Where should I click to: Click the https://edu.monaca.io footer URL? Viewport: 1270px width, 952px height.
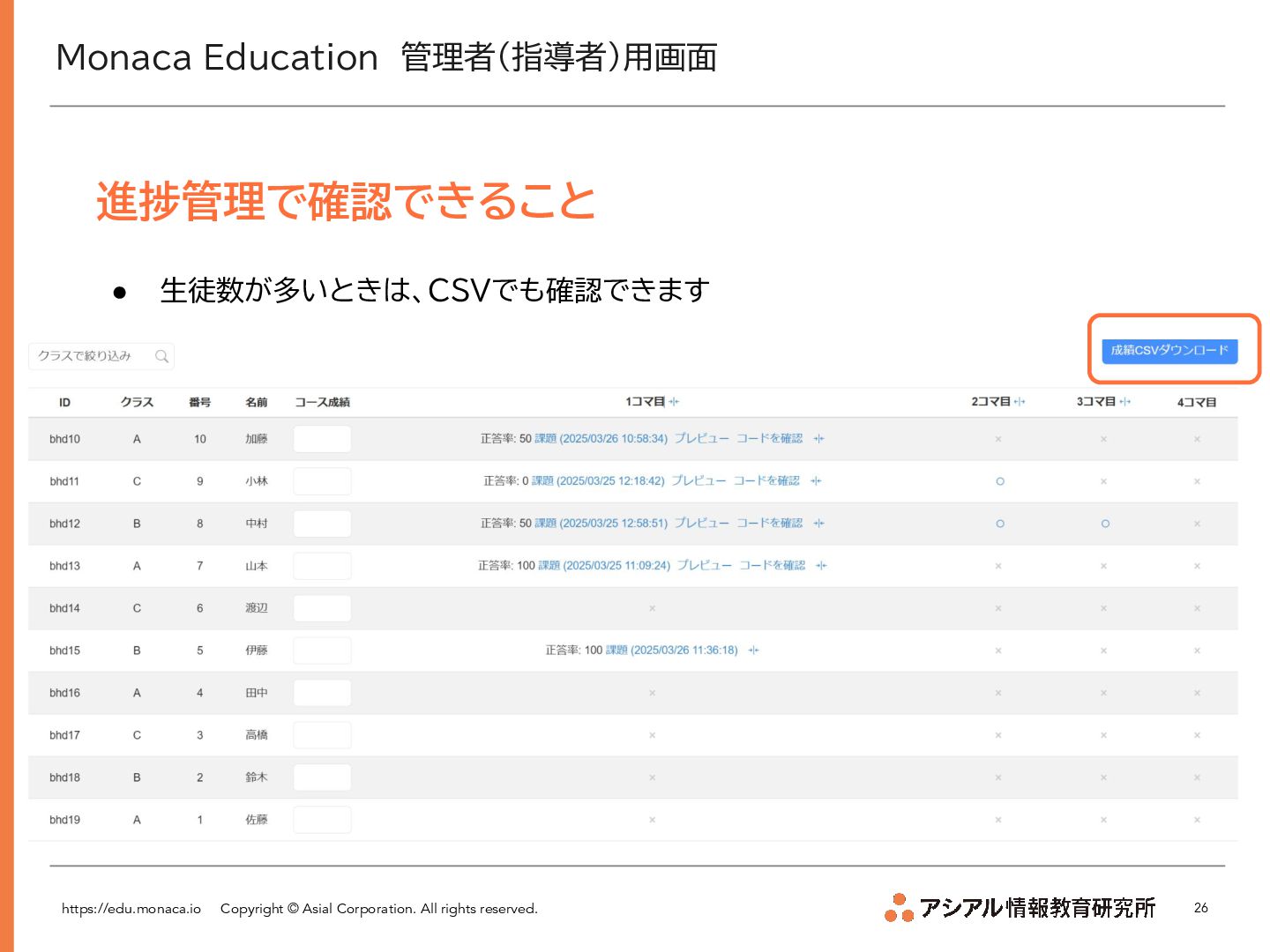131,909
